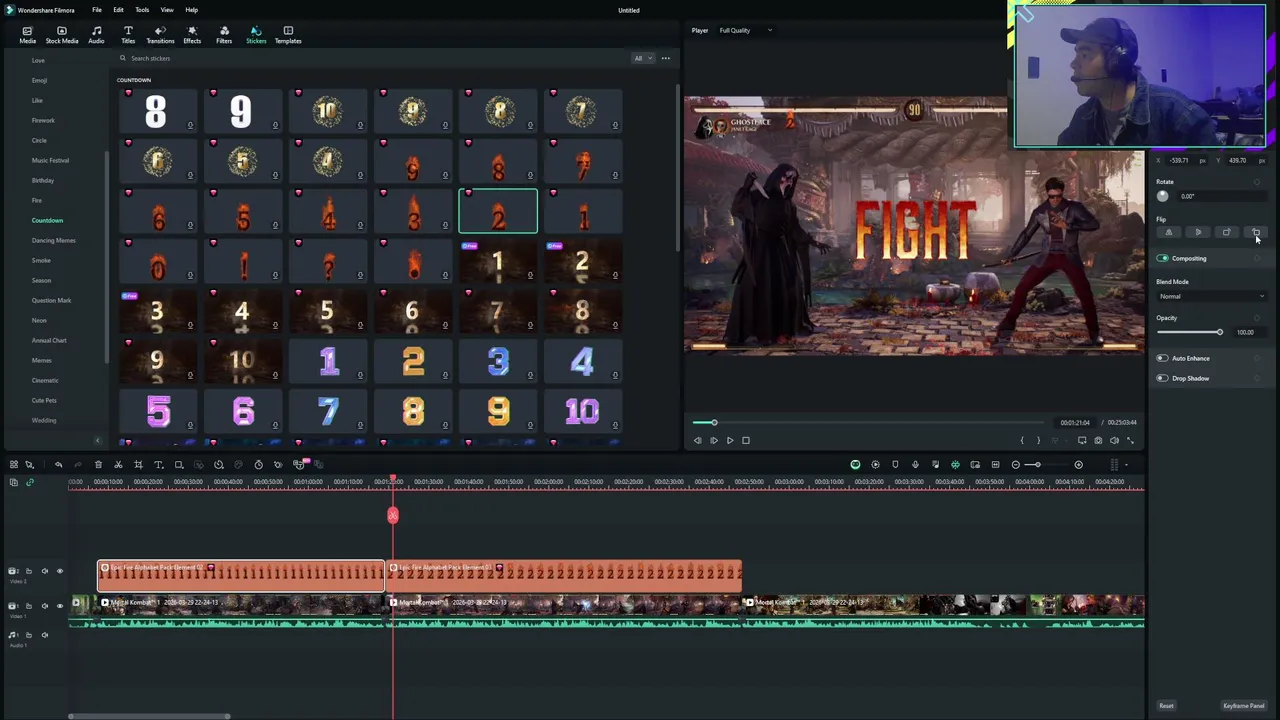The height and width of the screenshot is (720, 1280).
Task: Flip vertically with second Flip button
Action: click(1198, 232)
